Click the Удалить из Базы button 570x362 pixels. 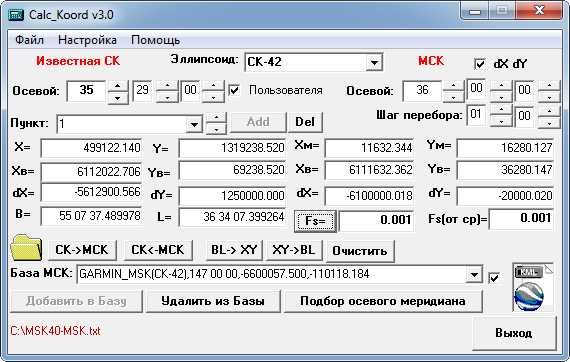point(213,301)
